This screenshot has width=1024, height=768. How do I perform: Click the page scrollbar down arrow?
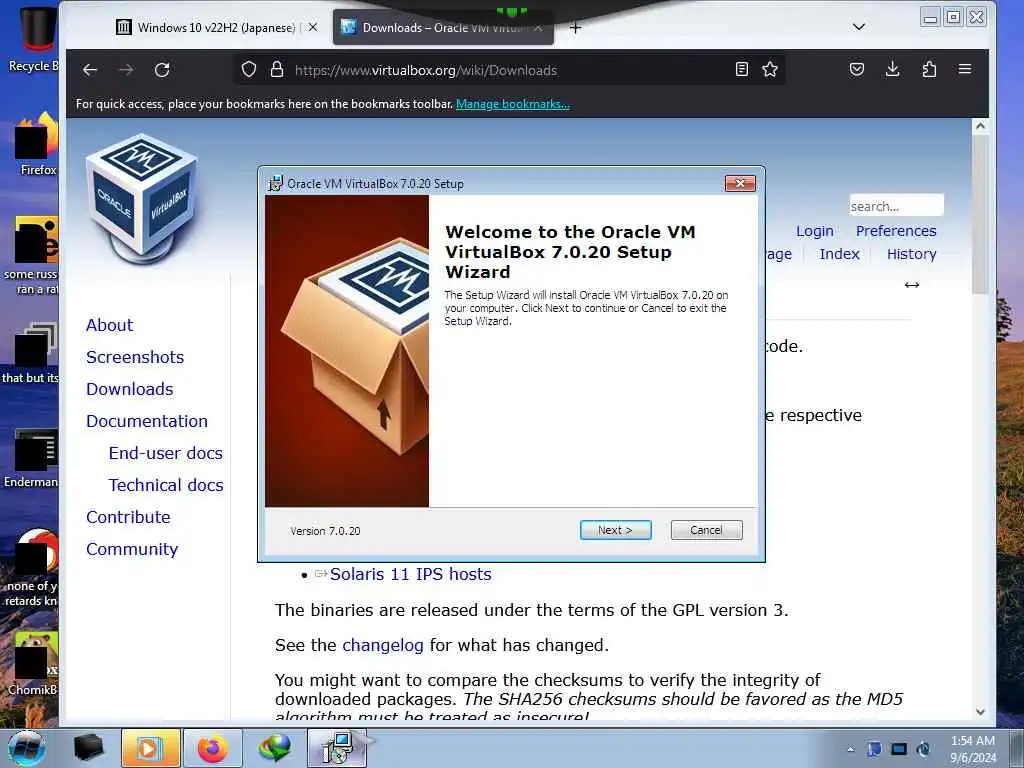980,712
